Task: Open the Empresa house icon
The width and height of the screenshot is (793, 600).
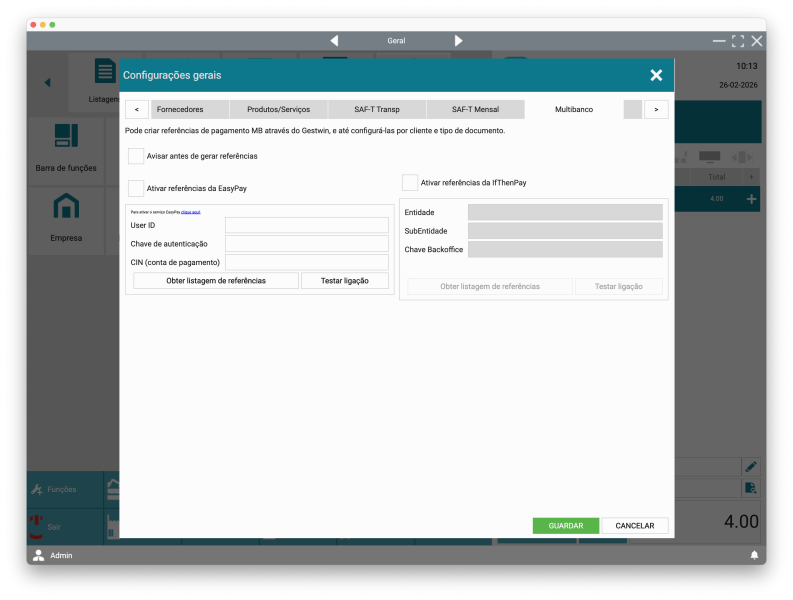Action: tap(66, 206)
